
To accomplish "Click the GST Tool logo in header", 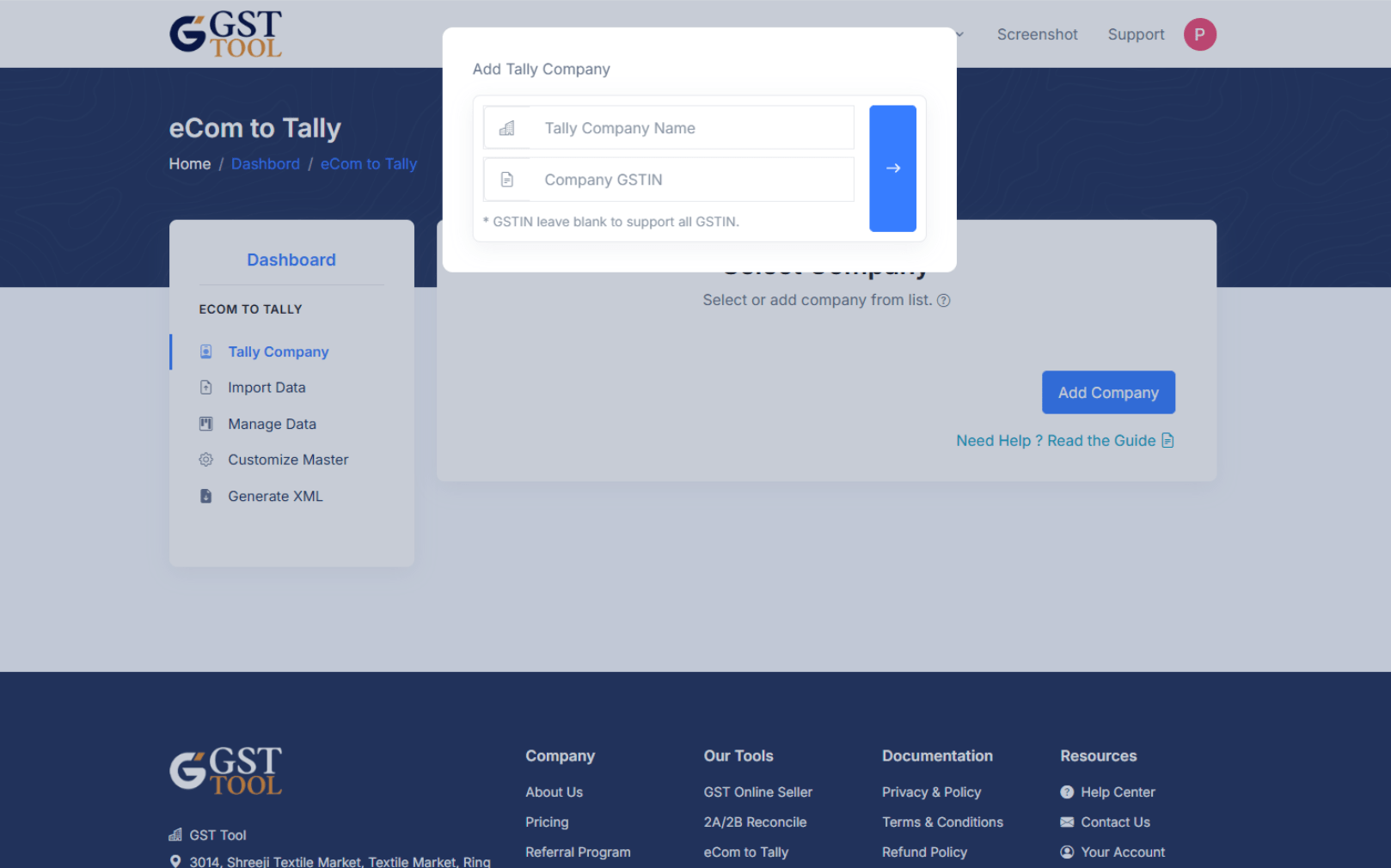I will pos(225,34).
